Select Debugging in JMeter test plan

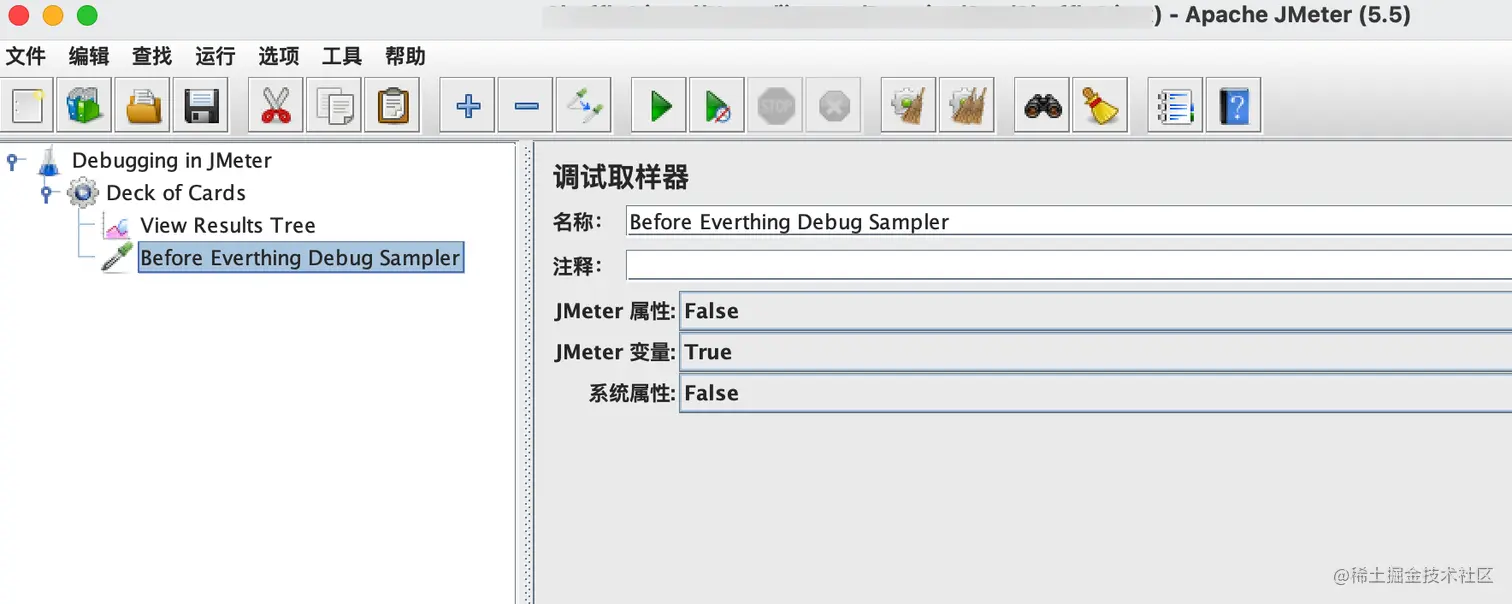172,160
